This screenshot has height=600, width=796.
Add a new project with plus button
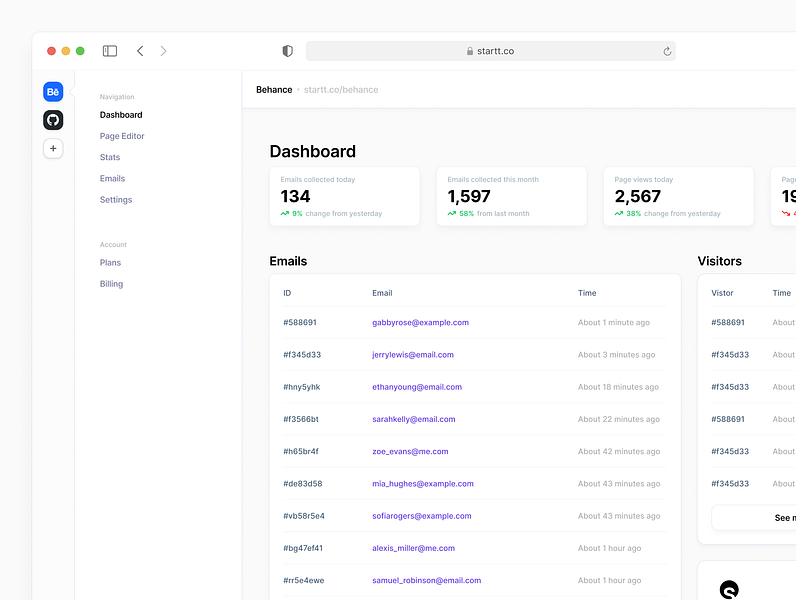tap(53, 149)
